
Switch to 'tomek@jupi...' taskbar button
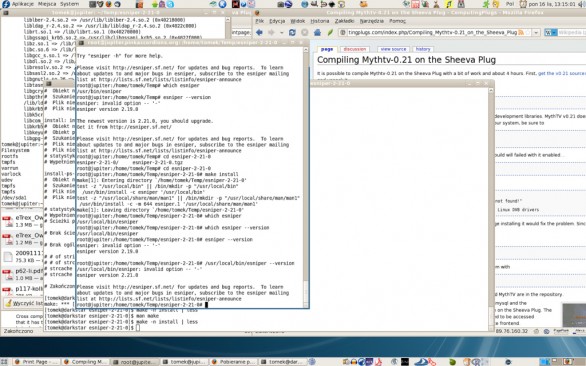184,362
